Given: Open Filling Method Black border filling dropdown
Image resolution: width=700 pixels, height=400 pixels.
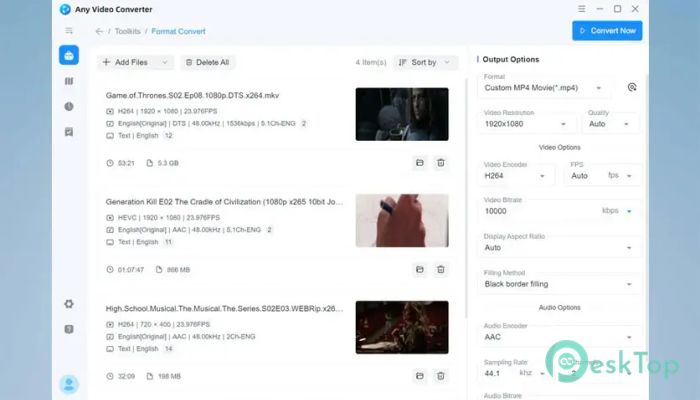Looking at the screenshot, I should click(559, 284).
